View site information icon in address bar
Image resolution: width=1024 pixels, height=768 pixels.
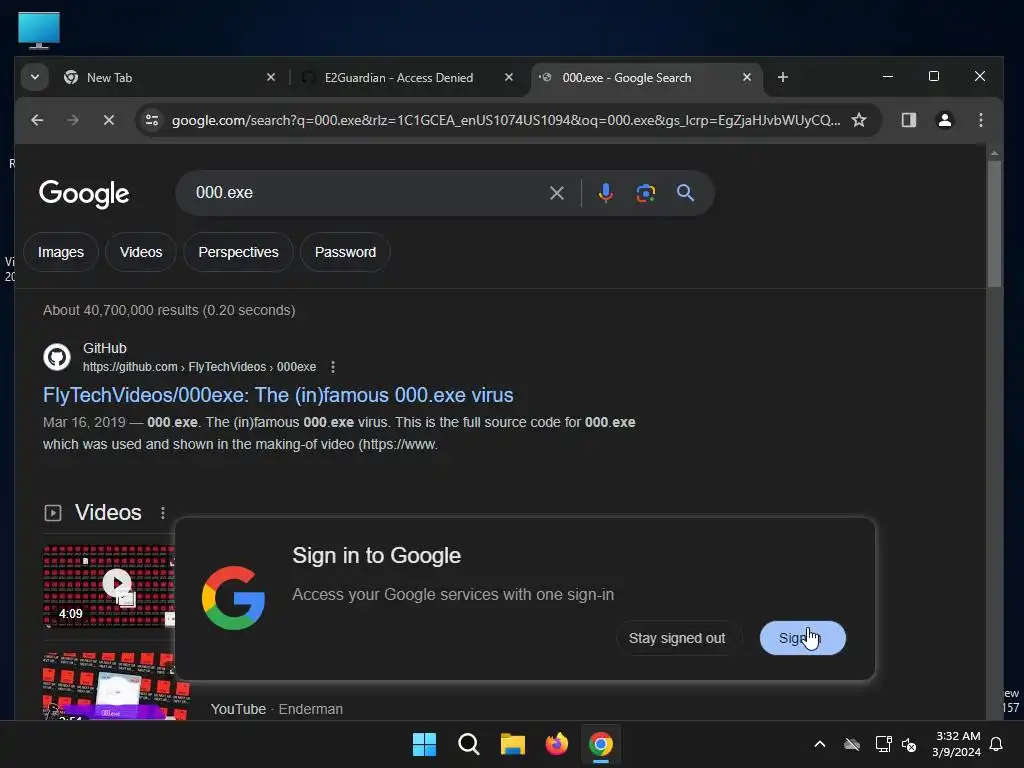pyautogui.click(x=152, y=120)
